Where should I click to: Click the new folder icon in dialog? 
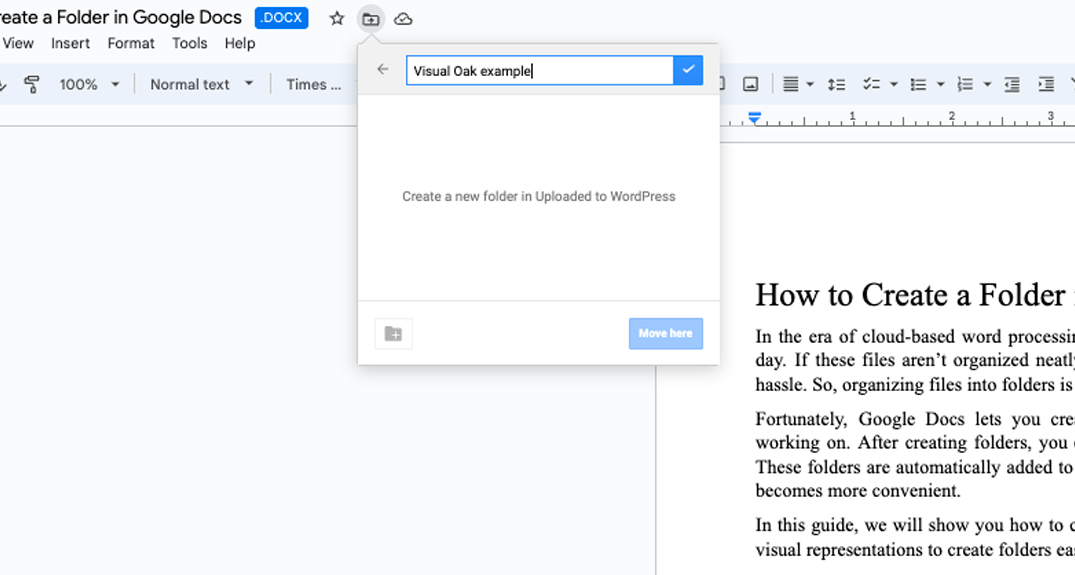[x=394, y=334]
